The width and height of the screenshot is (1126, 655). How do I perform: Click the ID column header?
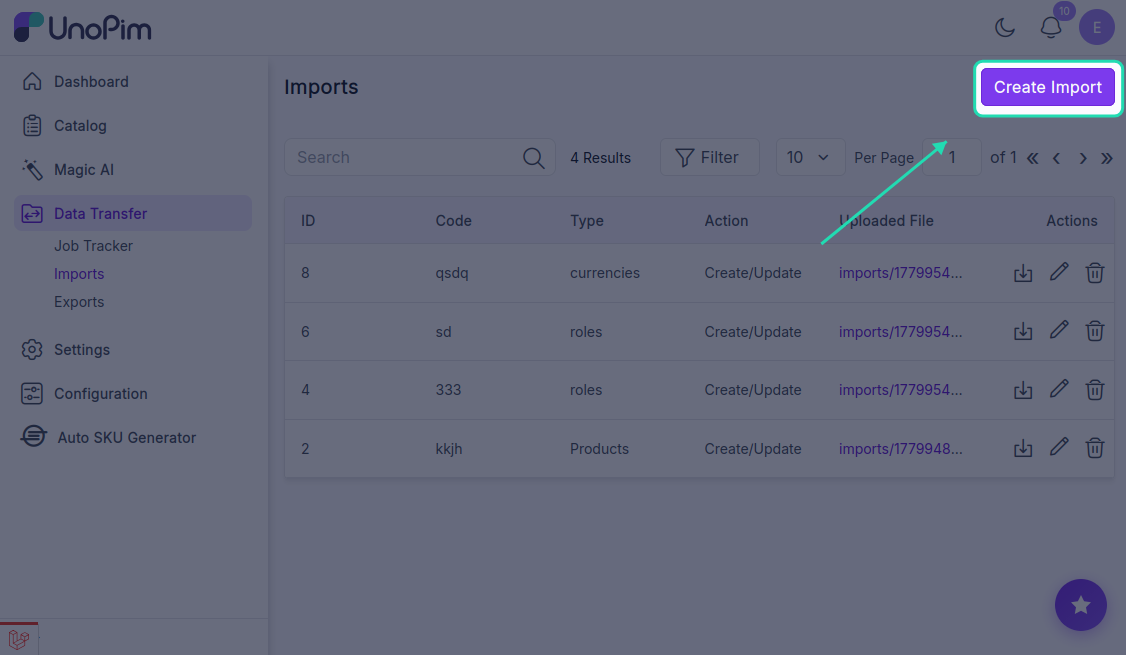coord(308,220)
